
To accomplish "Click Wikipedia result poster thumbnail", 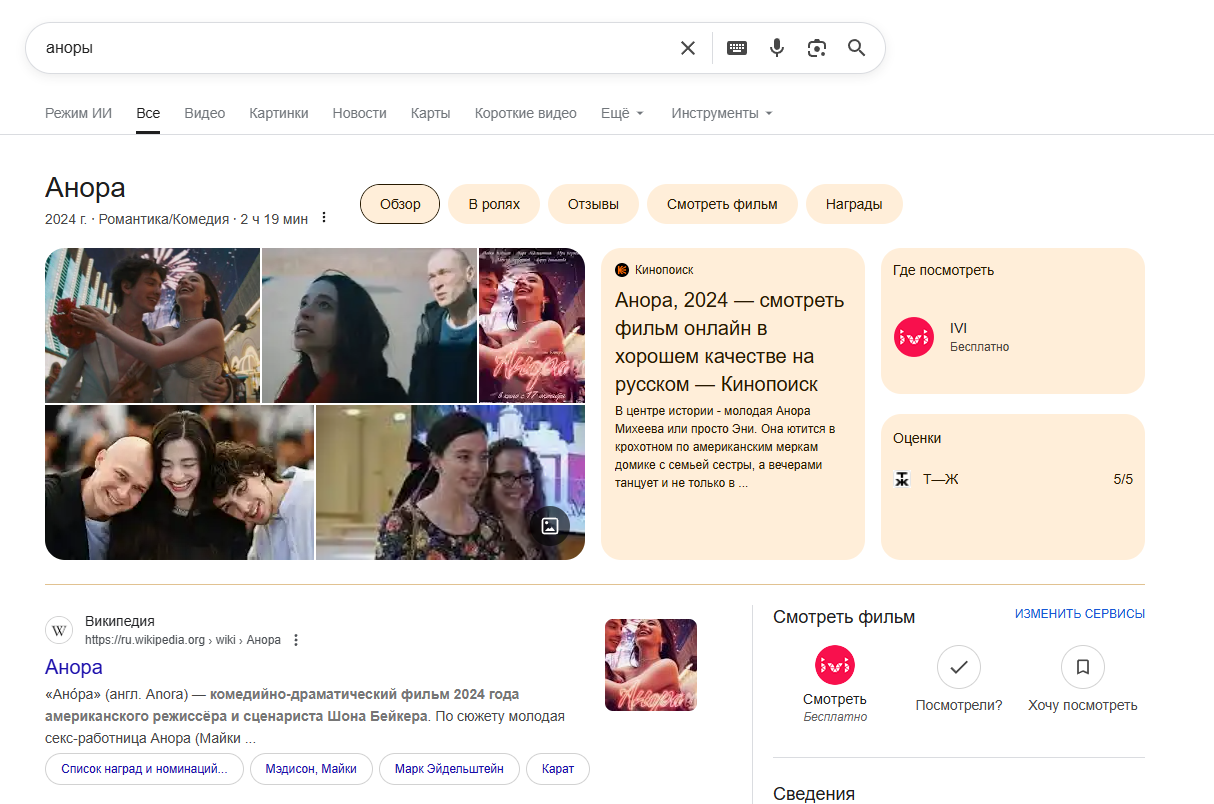I will pos(651,665).
